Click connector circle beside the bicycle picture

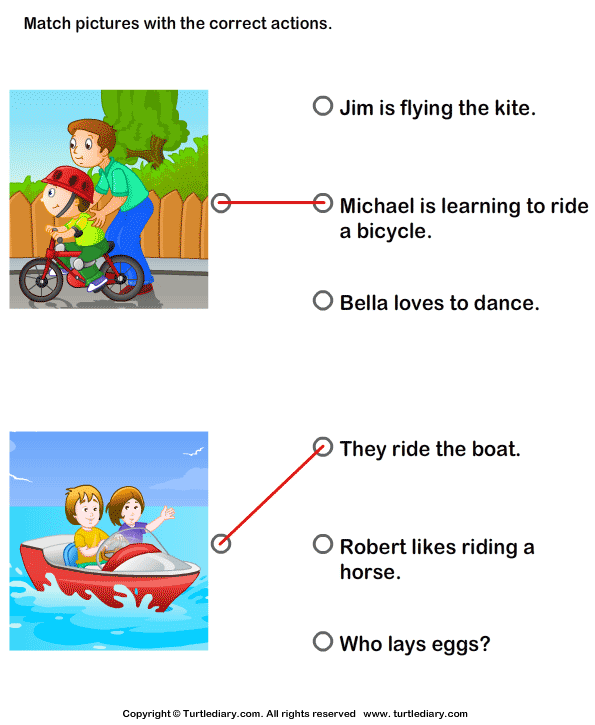click(221, 203)
